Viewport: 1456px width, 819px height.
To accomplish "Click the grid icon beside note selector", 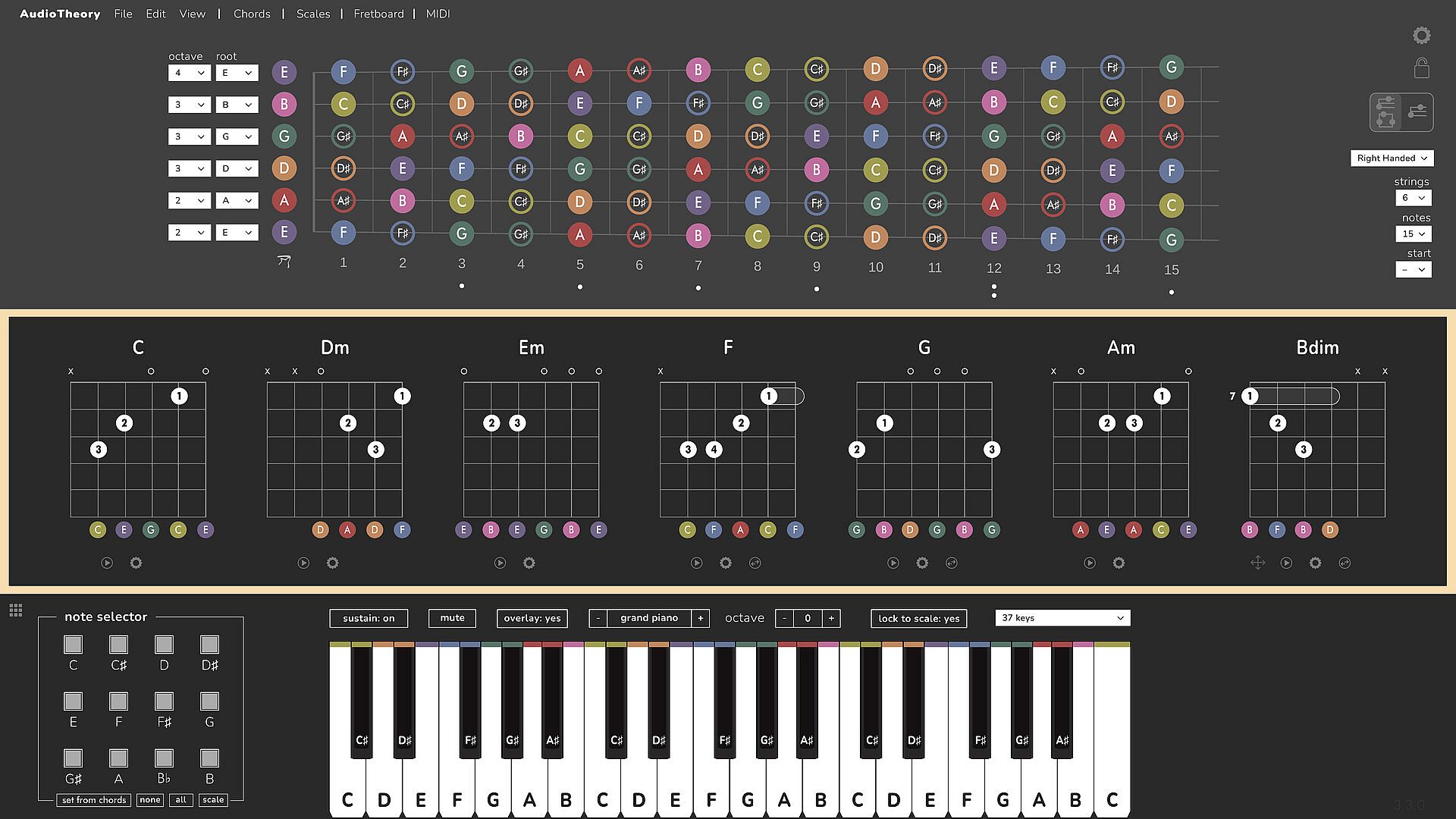I will coord(16,610).
